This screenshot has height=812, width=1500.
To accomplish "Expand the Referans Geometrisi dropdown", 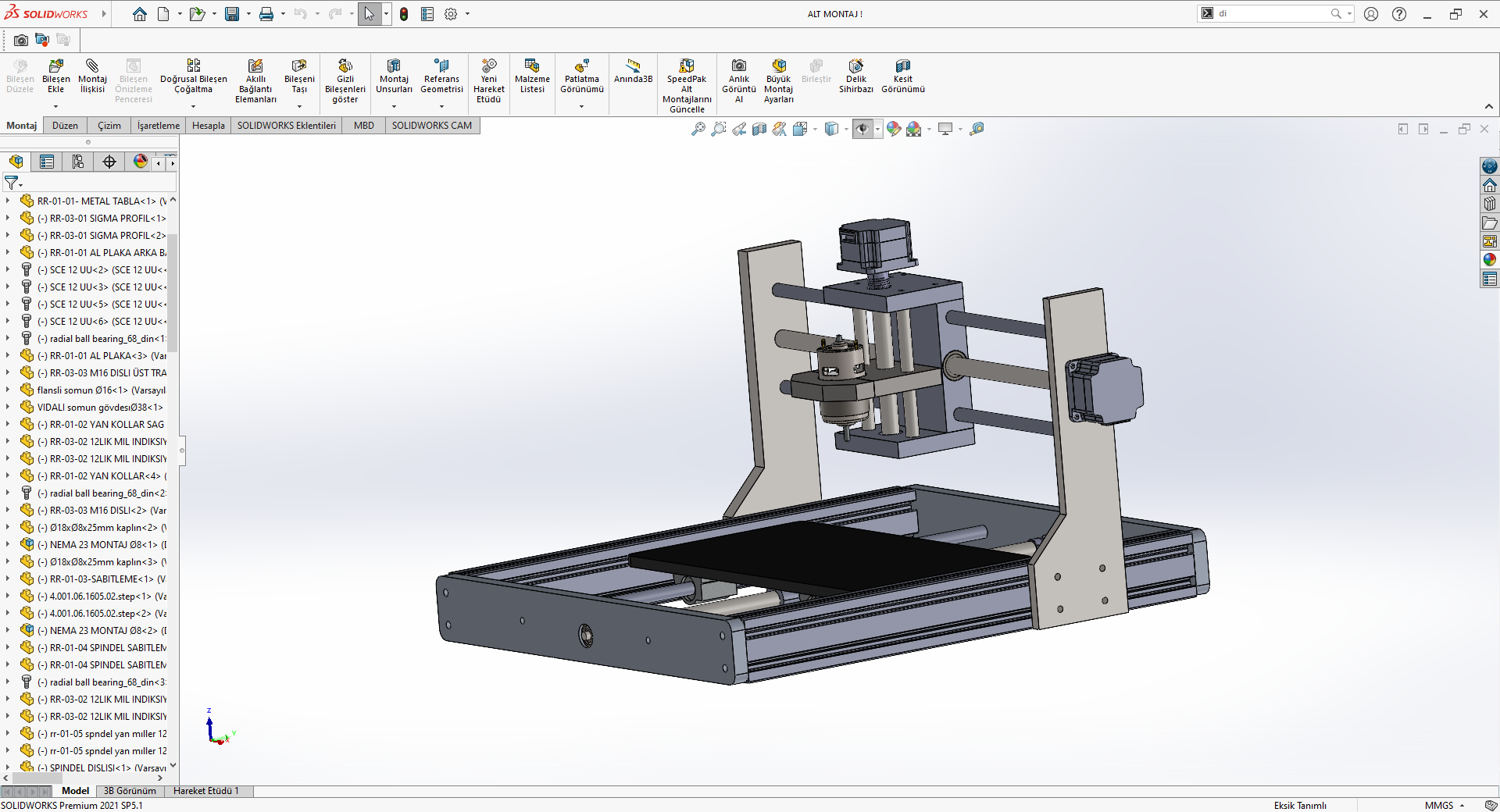I will coord(441,106).
